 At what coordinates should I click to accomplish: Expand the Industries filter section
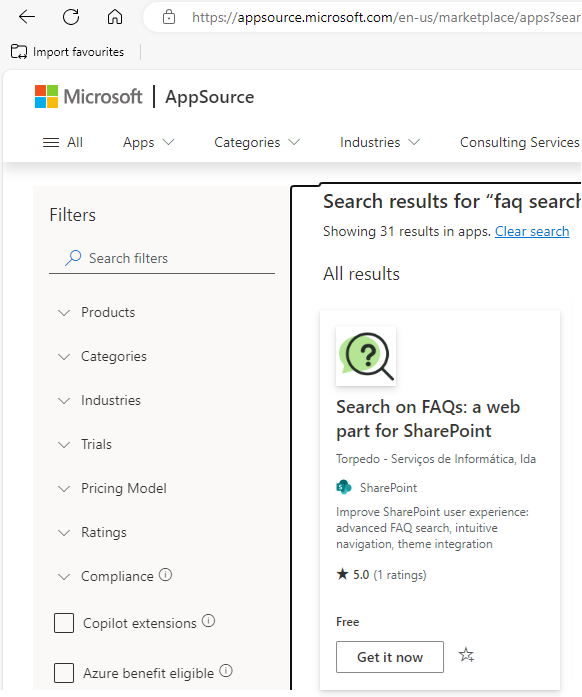click(99, 401)
